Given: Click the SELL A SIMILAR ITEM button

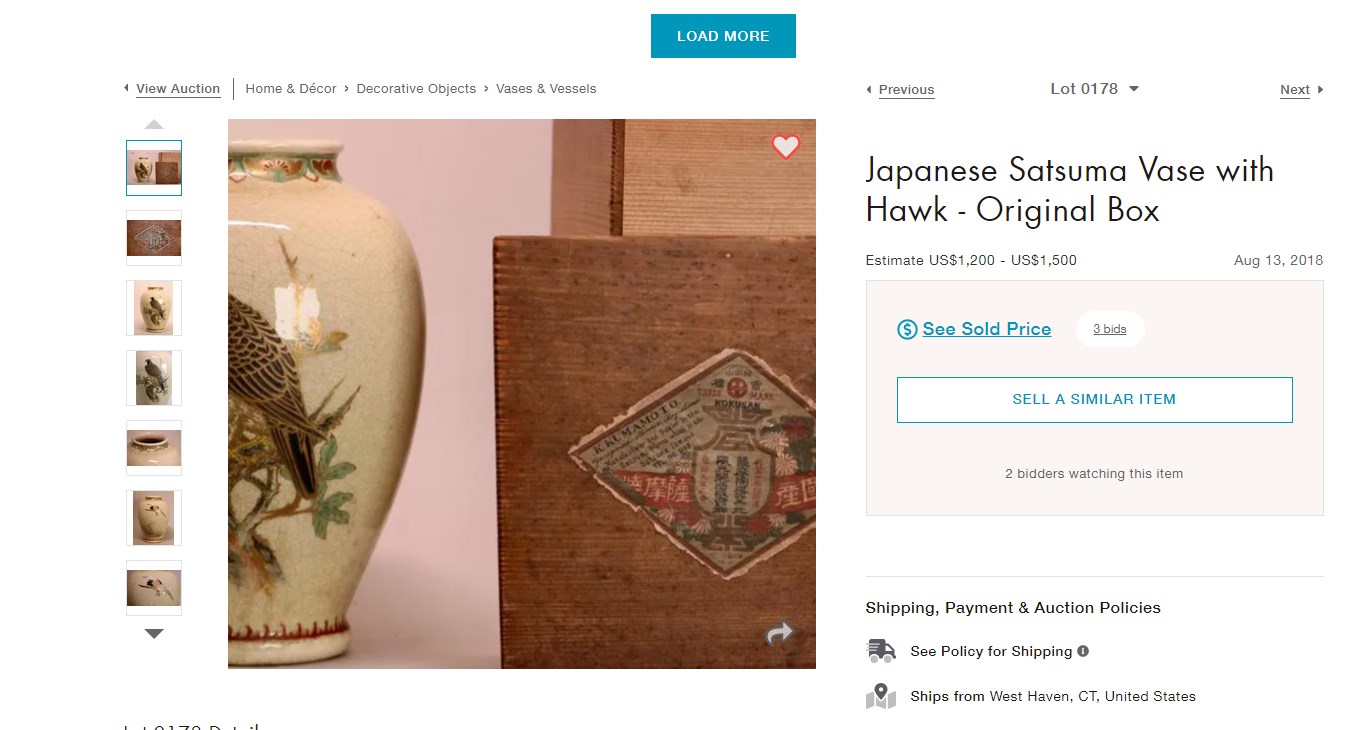Looking at the screenshot, I should 1094,399.
